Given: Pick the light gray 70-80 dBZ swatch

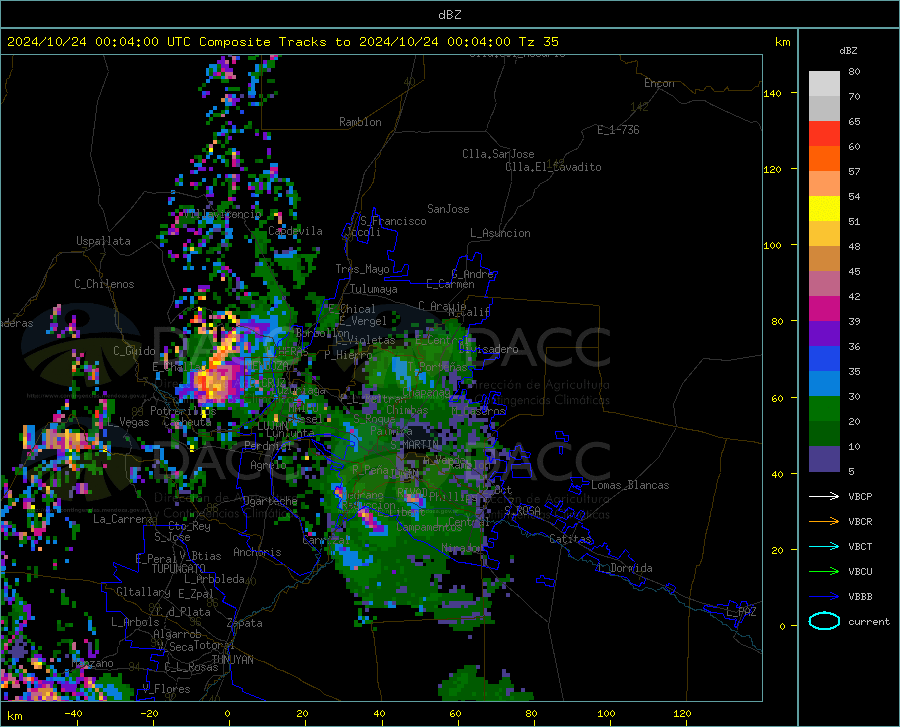Looking at the screenshot, I should click(824, 84).
